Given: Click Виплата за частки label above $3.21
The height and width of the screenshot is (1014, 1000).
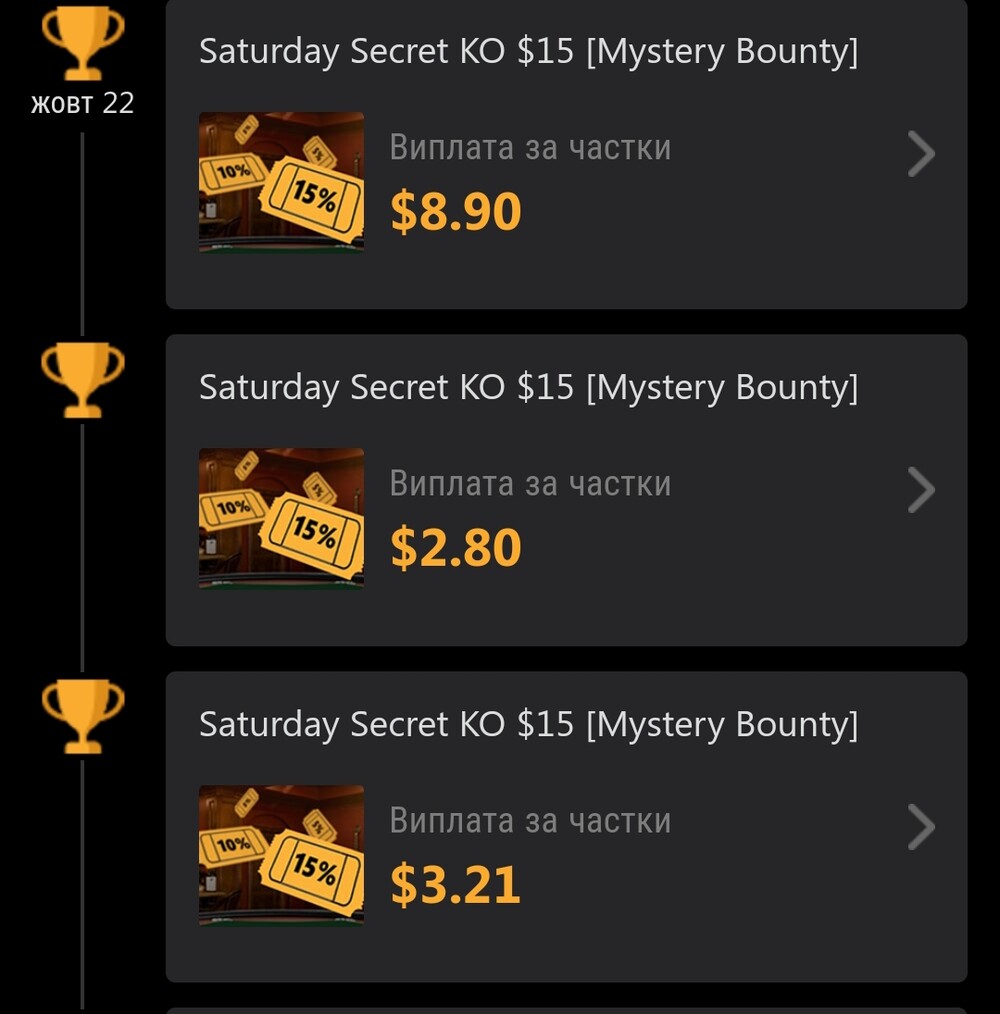Looking at the screenshot, I should [x=530, y=821].
